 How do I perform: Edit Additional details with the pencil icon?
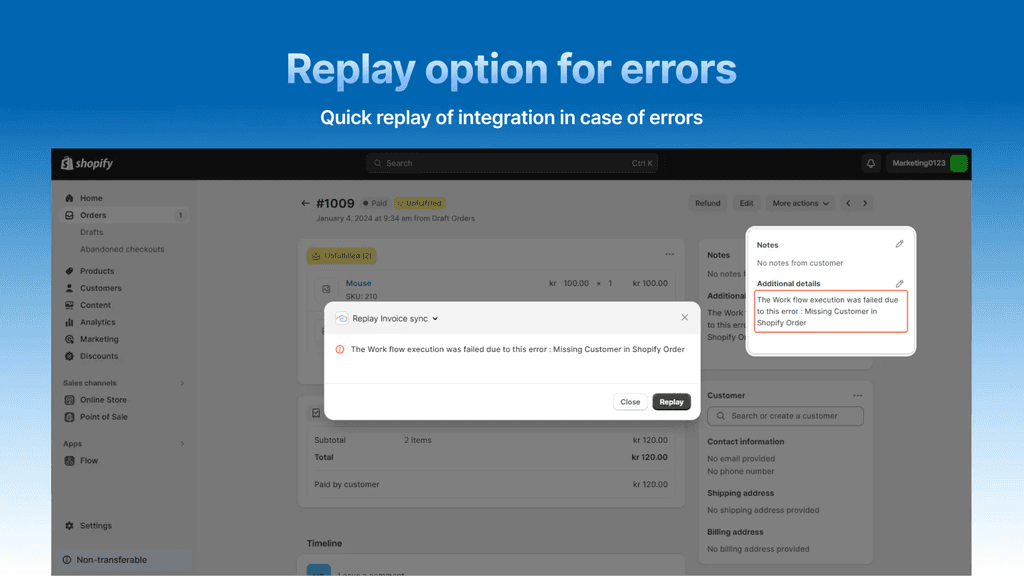pyautogui.click(x=899, y=282)
